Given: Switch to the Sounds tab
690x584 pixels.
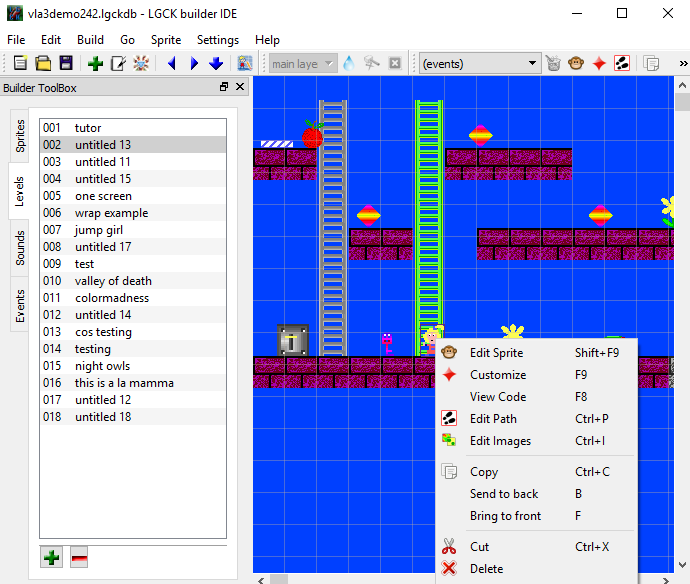Looking at the screenshot, I should [19, 247].
